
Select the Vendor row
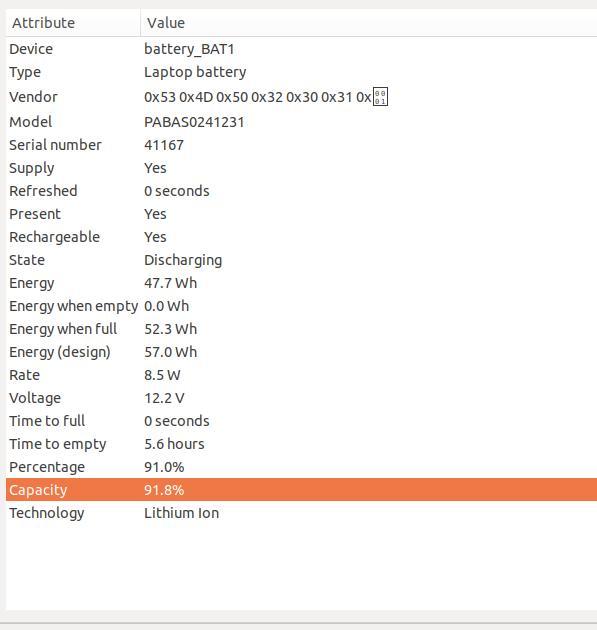pos(301,97)
